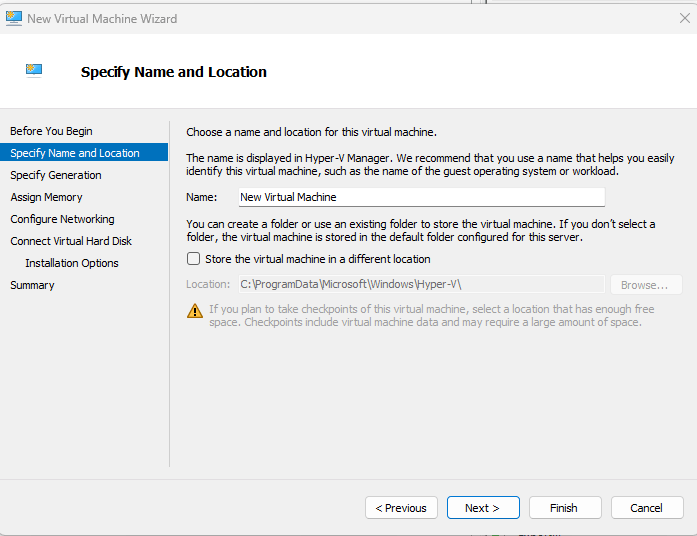Click the monitor icon beside the page heading
697x536 pixels.
point(34,71)
